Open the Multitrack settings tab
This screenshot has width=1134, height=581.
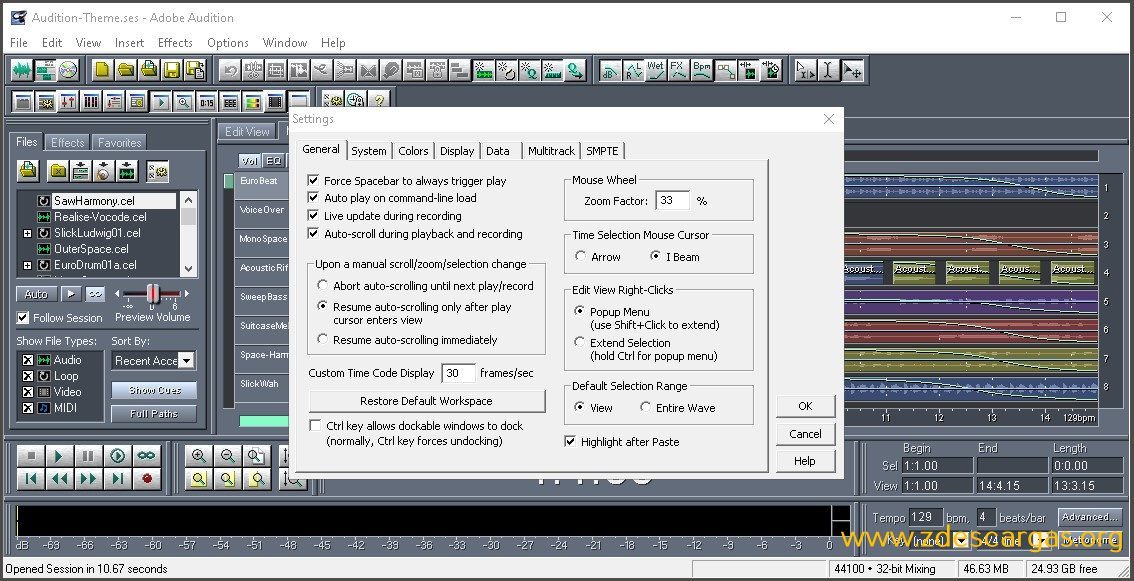(551, 150)
